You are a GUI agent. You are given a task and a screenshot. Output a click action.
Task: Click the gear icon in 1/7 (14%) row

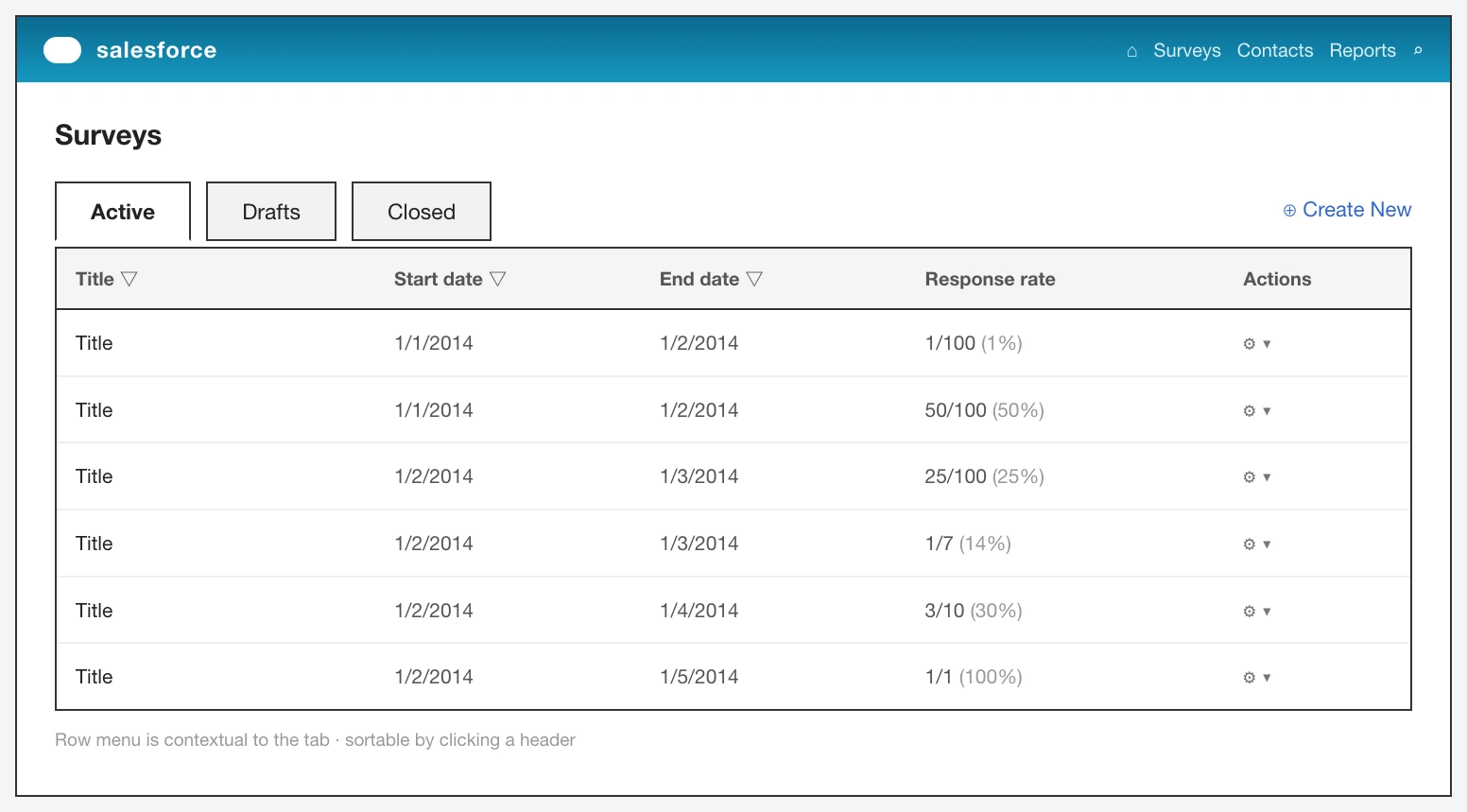(1249, 544)
